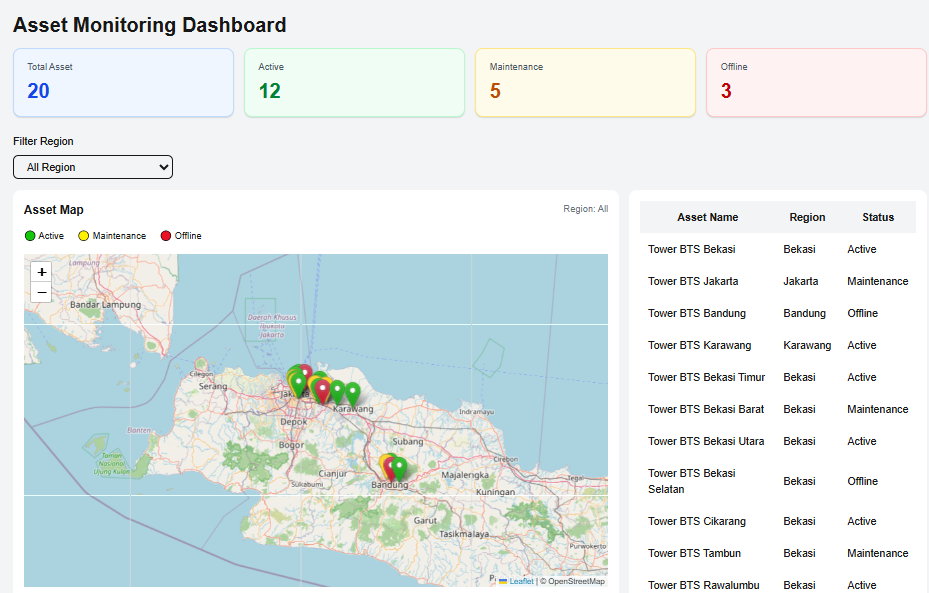Click the Asset Map heading

(x=53, y=210)
